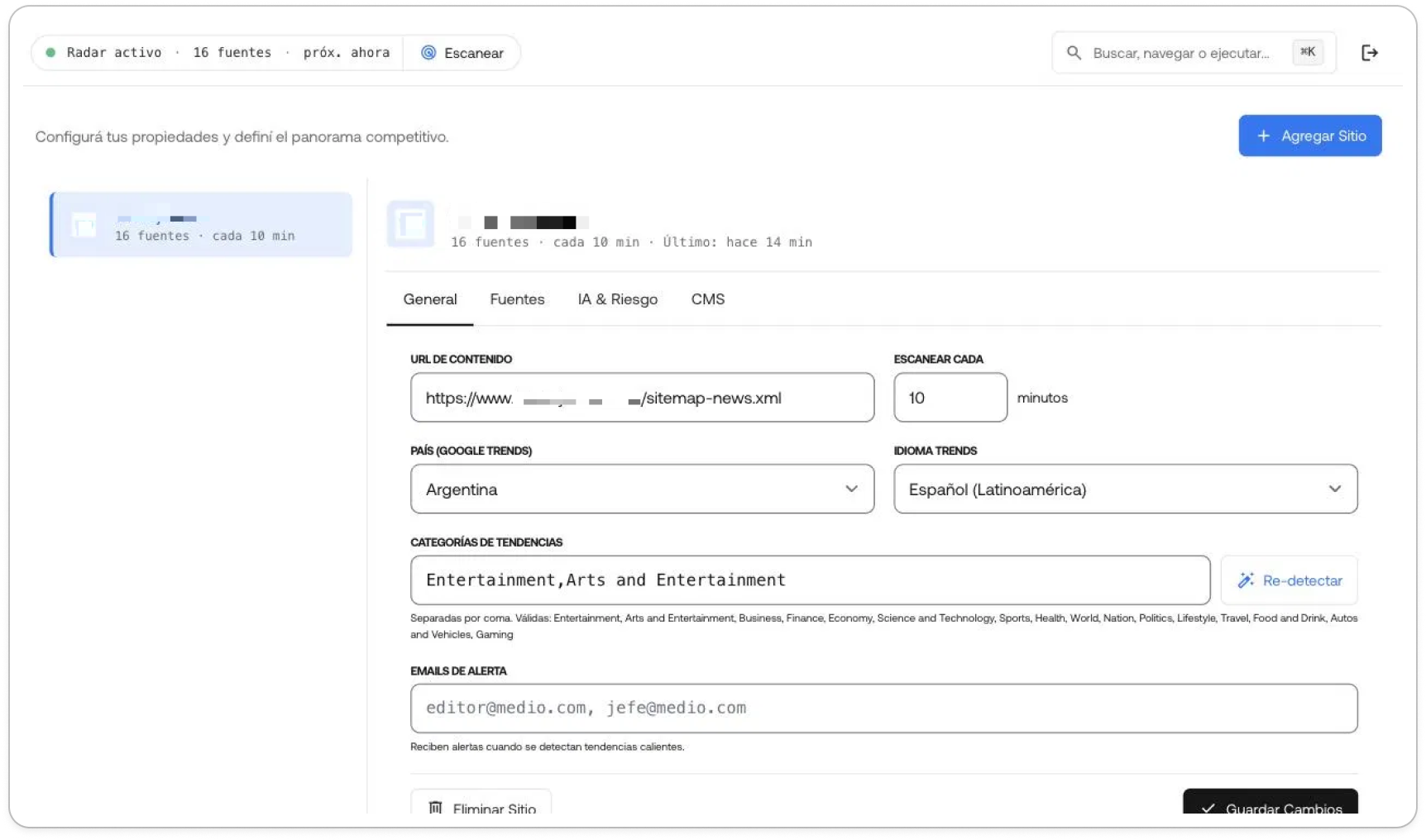
Task: Click the Eliminar Sitio button
Action: pyautogui.click(x=481, y=802)
